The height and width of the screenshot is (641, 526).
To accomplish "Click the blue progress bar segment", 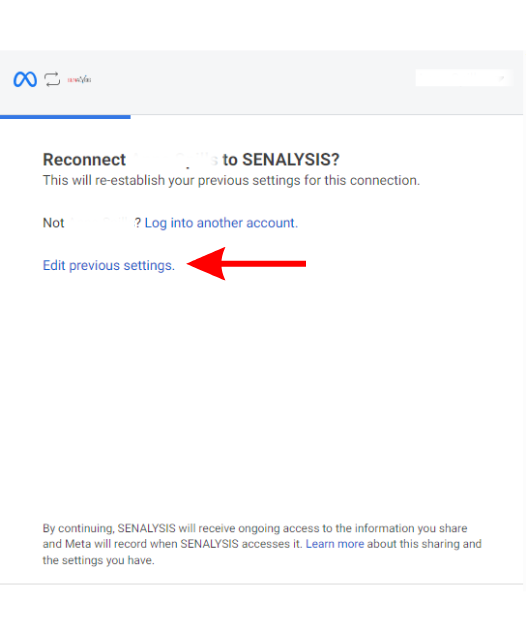I will pyautogui.click(x=65, y=117).
